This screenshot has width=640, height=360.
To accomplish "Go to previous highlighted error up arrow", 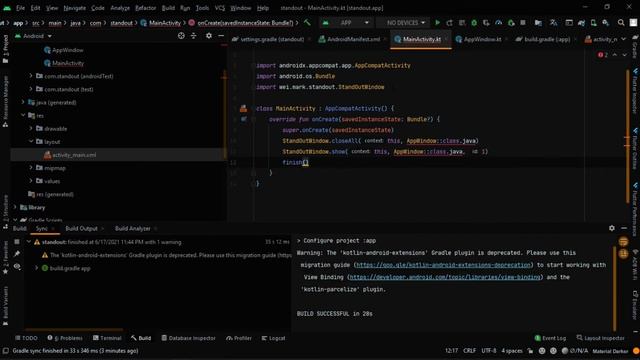I will coord(615,55).
